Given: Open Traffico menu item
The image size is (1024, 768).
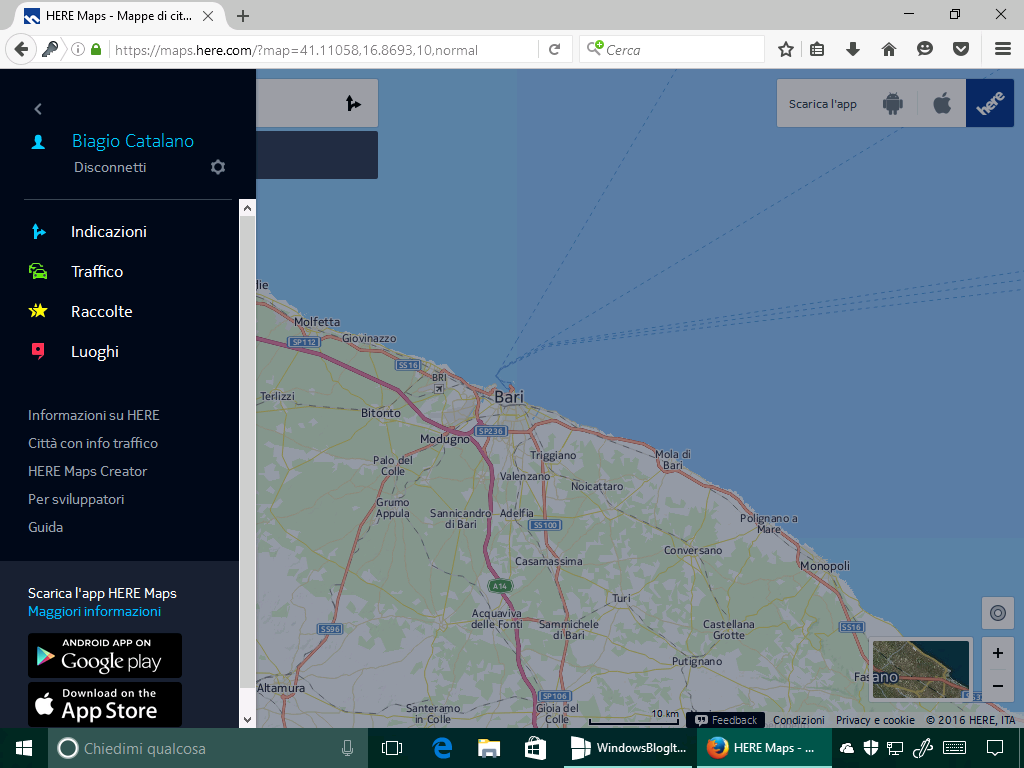Looking at the screenshot, I should pos(97,272).
